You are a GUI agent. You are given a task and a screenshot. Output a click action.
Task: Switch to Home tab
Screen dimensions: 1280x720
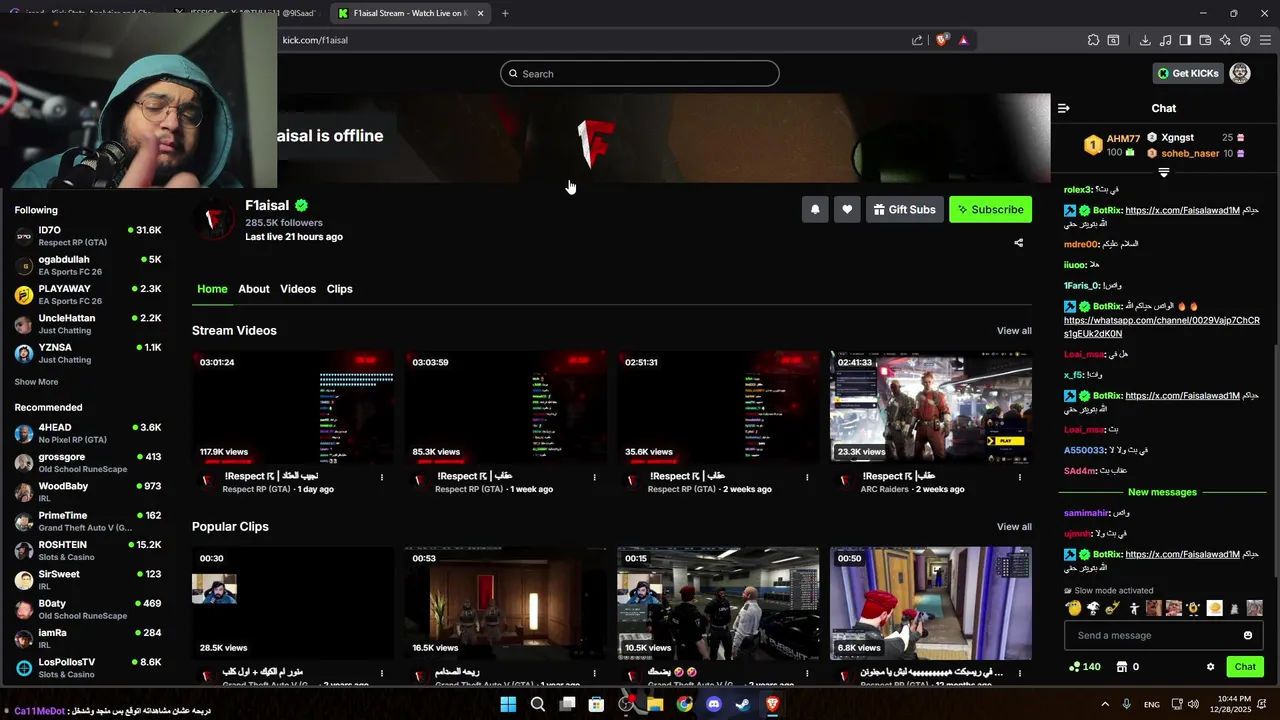[x=212, y=289]
